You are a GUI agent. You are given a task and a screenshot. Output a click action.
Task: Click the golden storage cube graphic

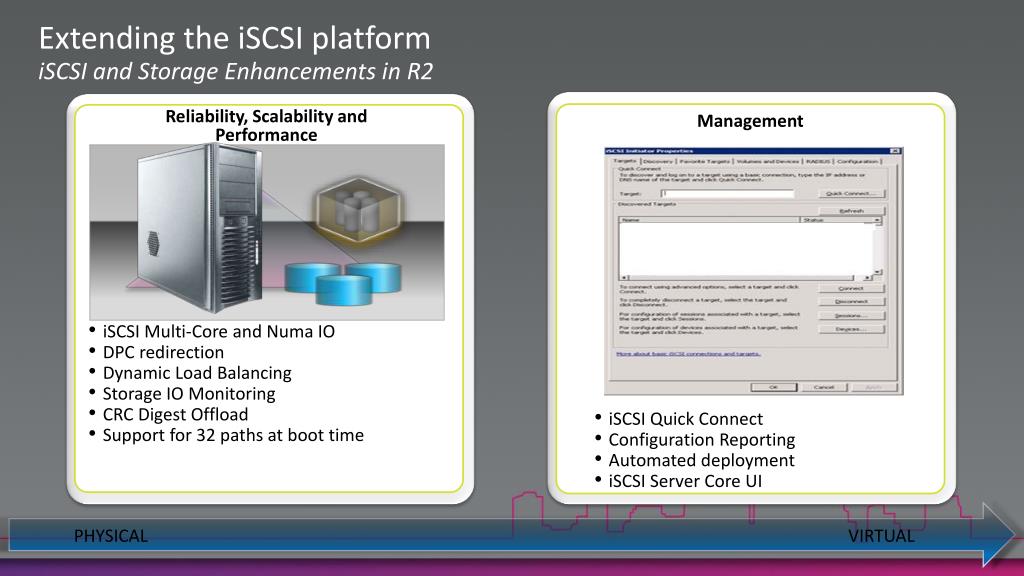click(358, 210)
